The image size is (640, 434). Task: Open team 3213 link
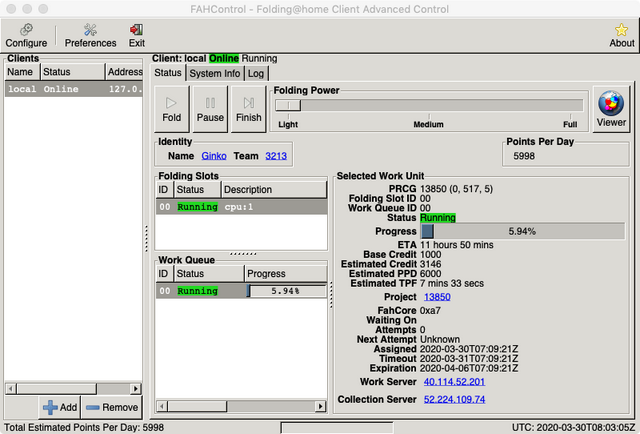pyautogui.click(x=277, y=156)
